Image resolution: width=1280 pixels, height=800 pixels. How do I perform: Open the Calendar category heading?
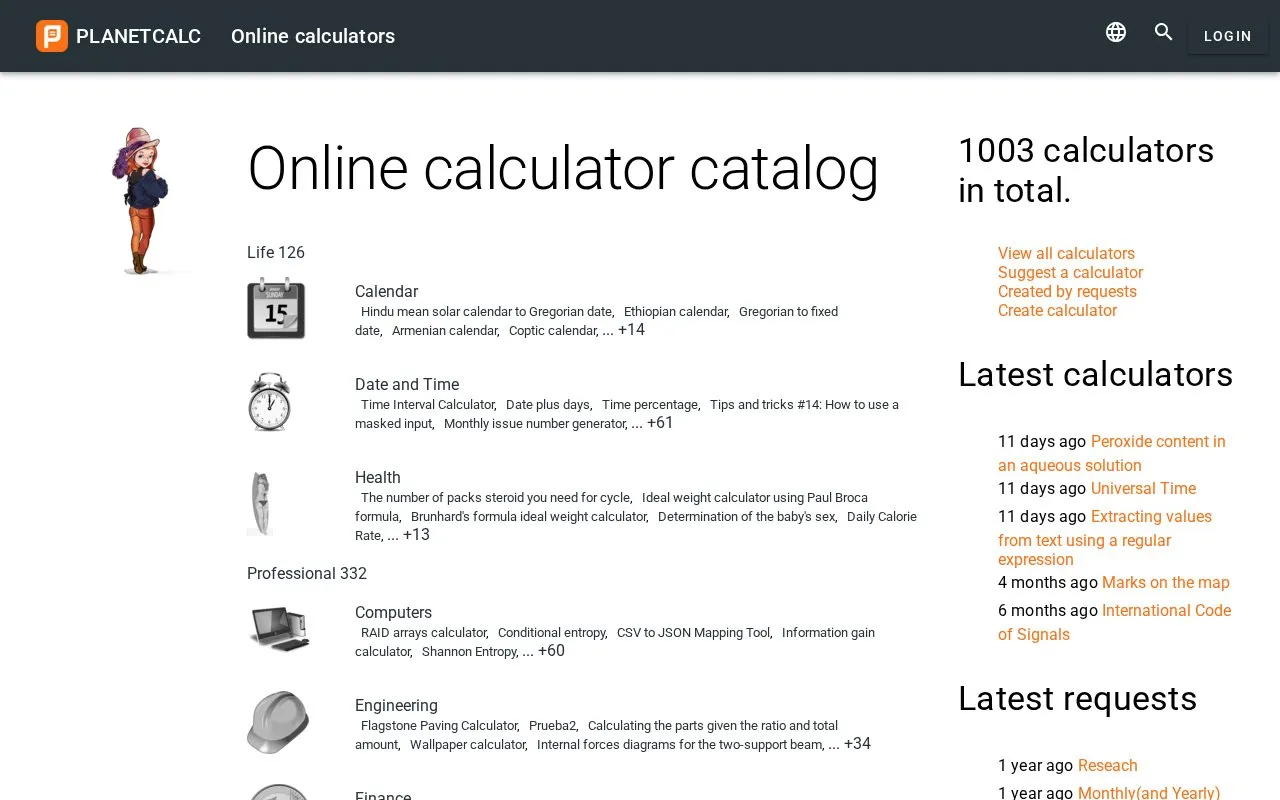386,291
